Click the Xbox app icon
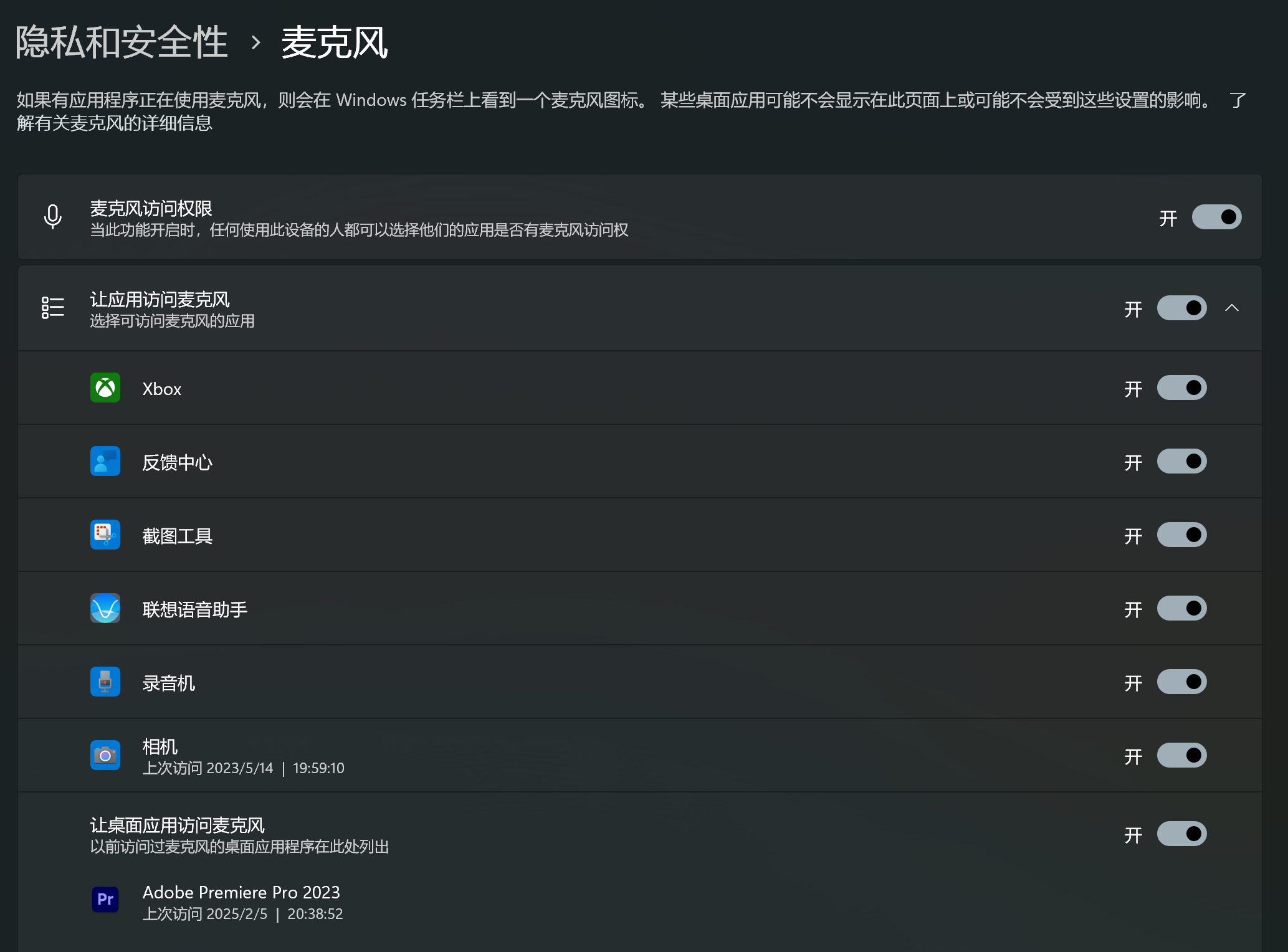 (x=105, y=388)
